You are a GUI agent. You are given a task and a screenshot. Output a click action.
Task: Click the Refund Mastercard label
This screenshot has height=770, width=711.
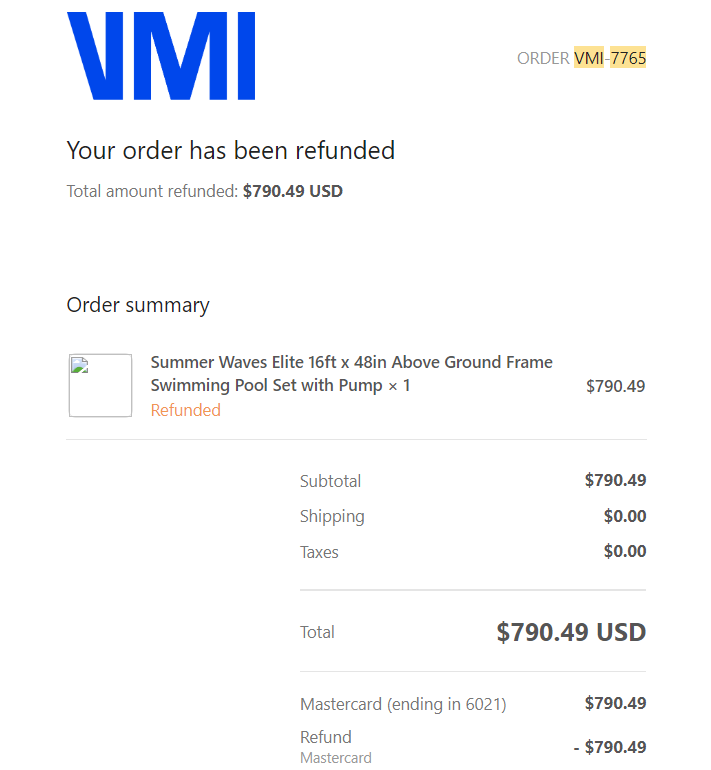(x=336, y=747)
